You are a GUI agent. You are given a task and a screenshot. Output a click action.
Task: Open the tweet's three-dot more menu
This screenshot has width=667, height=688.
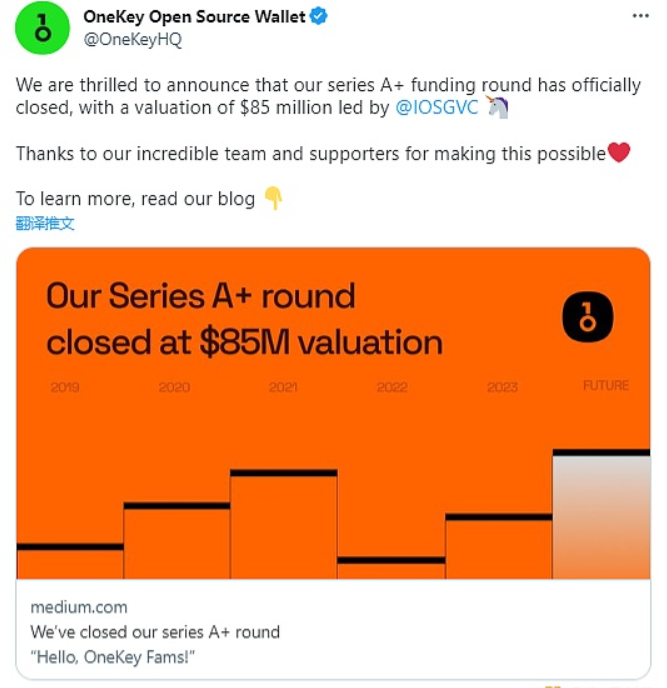click(x=640, y=17)
